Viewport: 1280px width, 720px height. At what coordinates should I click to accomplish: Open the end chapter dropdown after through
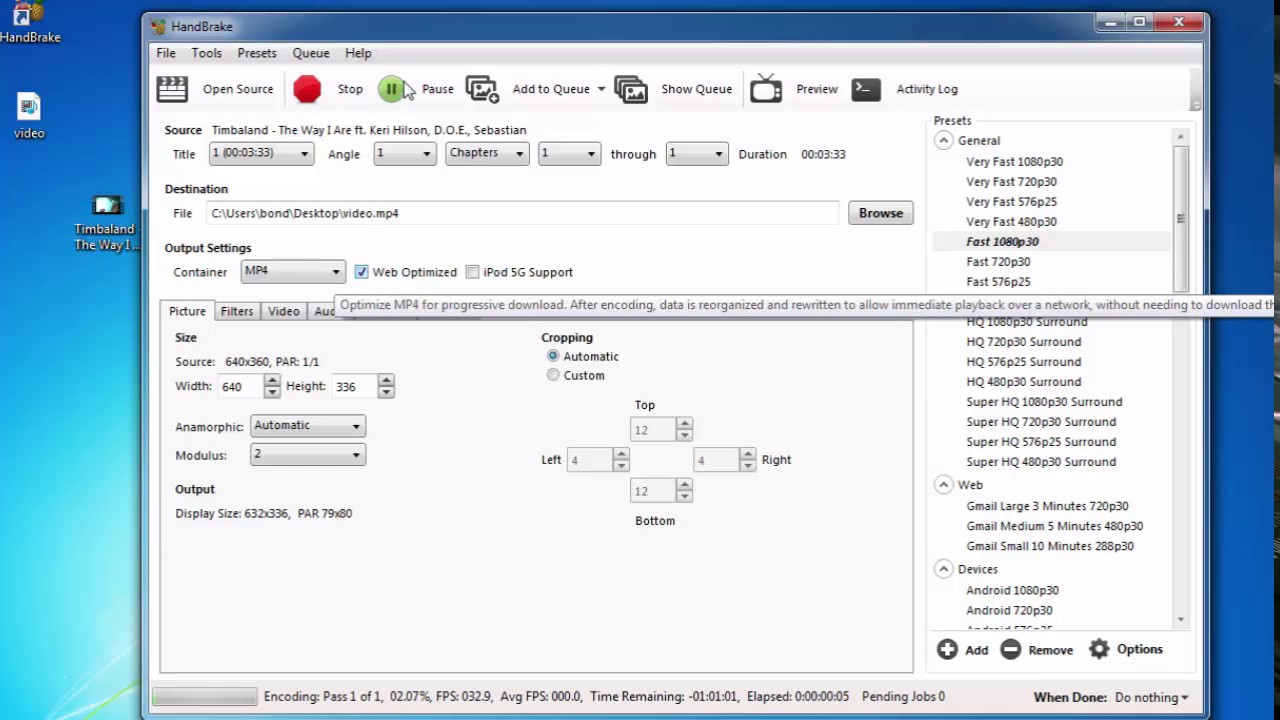tap(697, 153)
